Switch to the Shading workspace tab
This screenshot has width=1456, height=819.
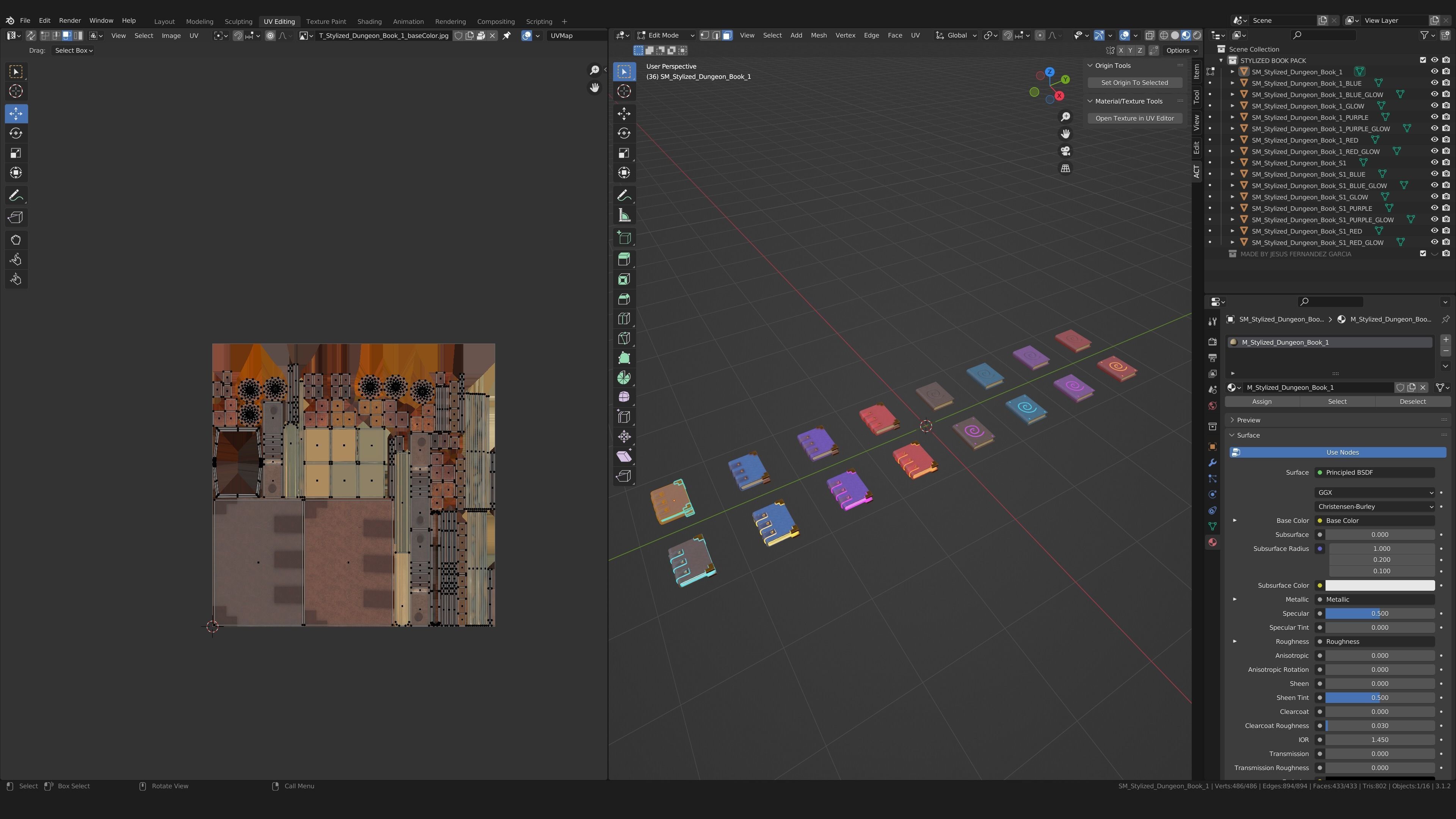pos(369,22)
